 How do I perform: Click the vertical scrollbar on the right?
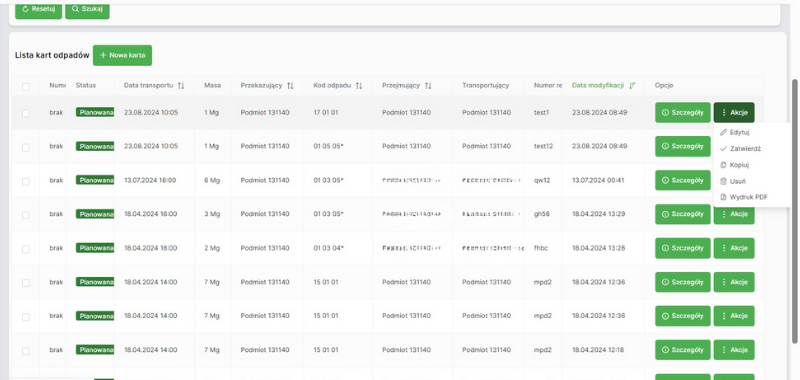[x=794, y=212]
